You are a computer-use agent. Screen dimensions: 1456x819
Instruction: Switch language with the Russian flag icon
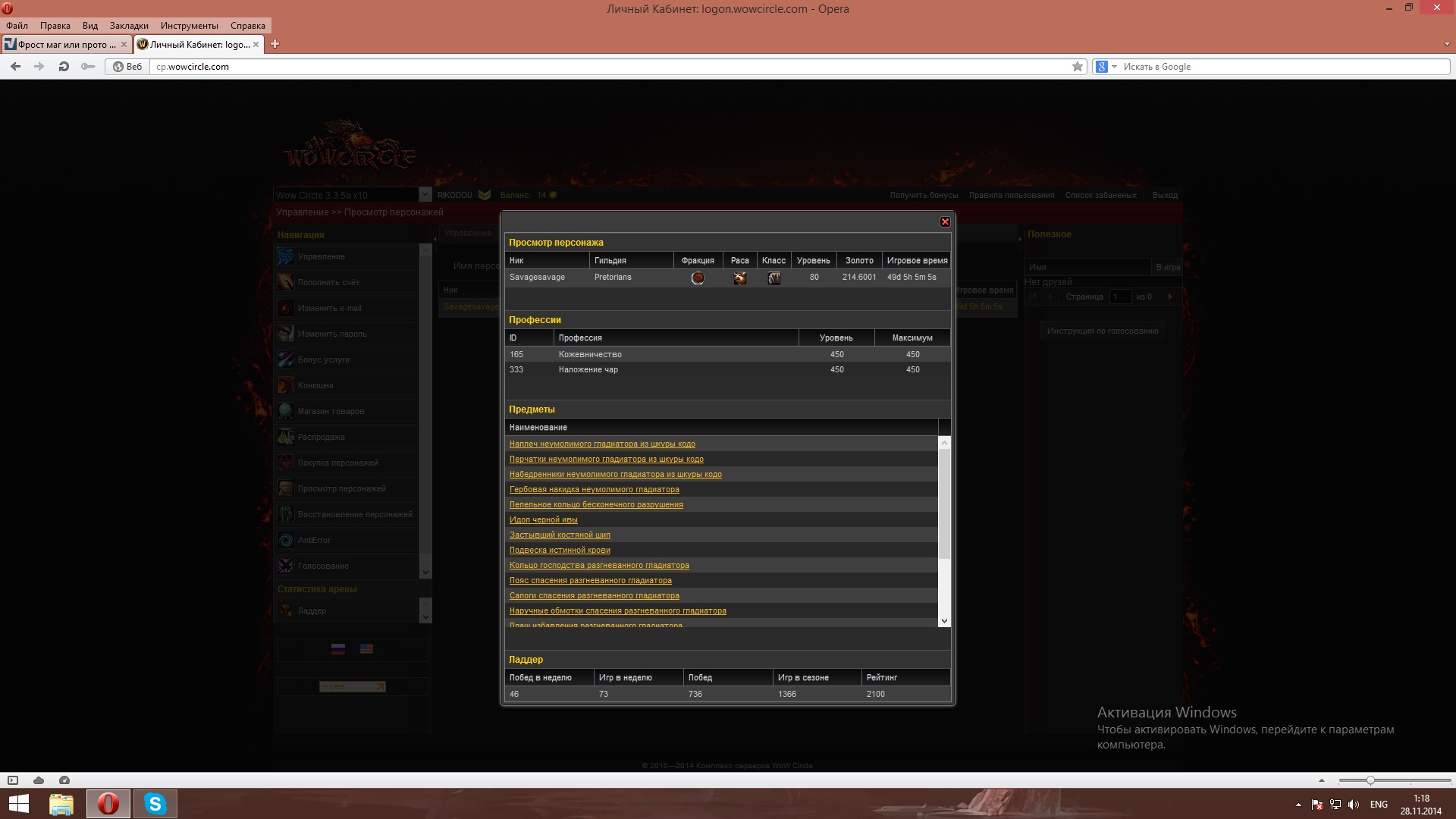338,649
